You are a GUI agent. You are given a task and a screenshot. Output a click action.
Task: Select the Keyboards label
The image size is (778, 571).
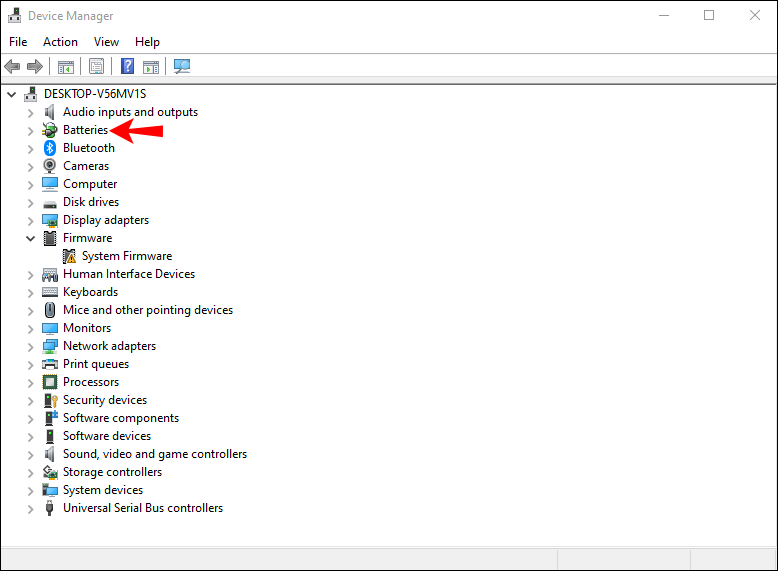point(90,292)
